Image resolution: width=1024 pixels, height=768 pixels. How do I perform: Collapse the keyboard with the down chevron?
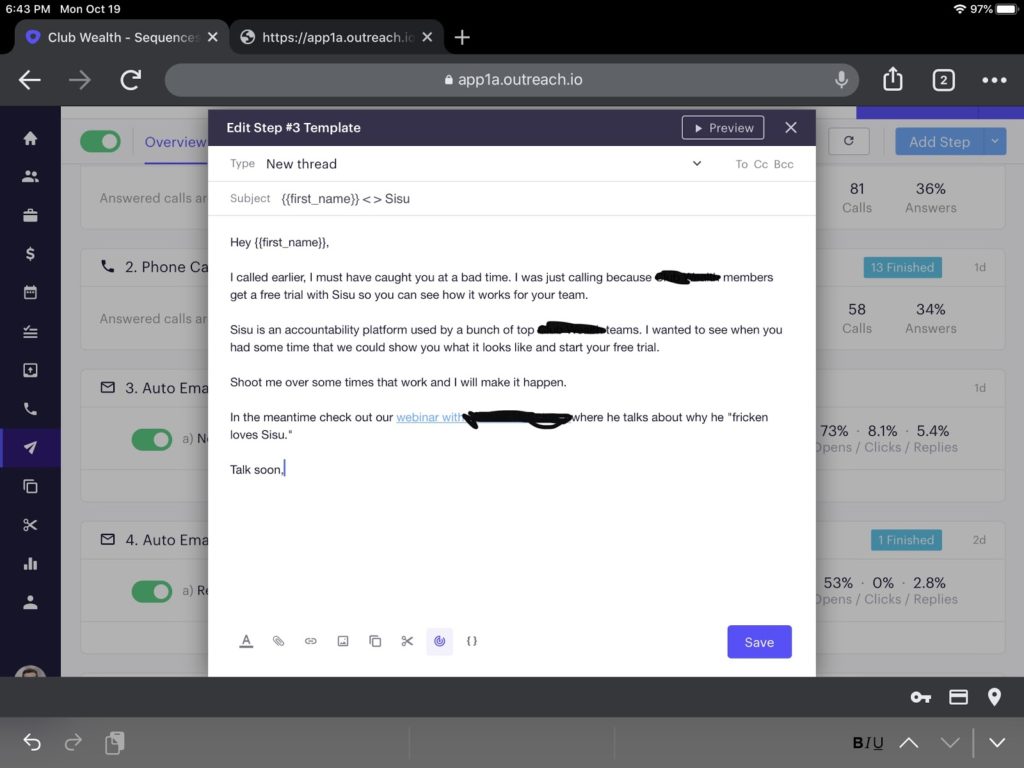click(997, 743)
